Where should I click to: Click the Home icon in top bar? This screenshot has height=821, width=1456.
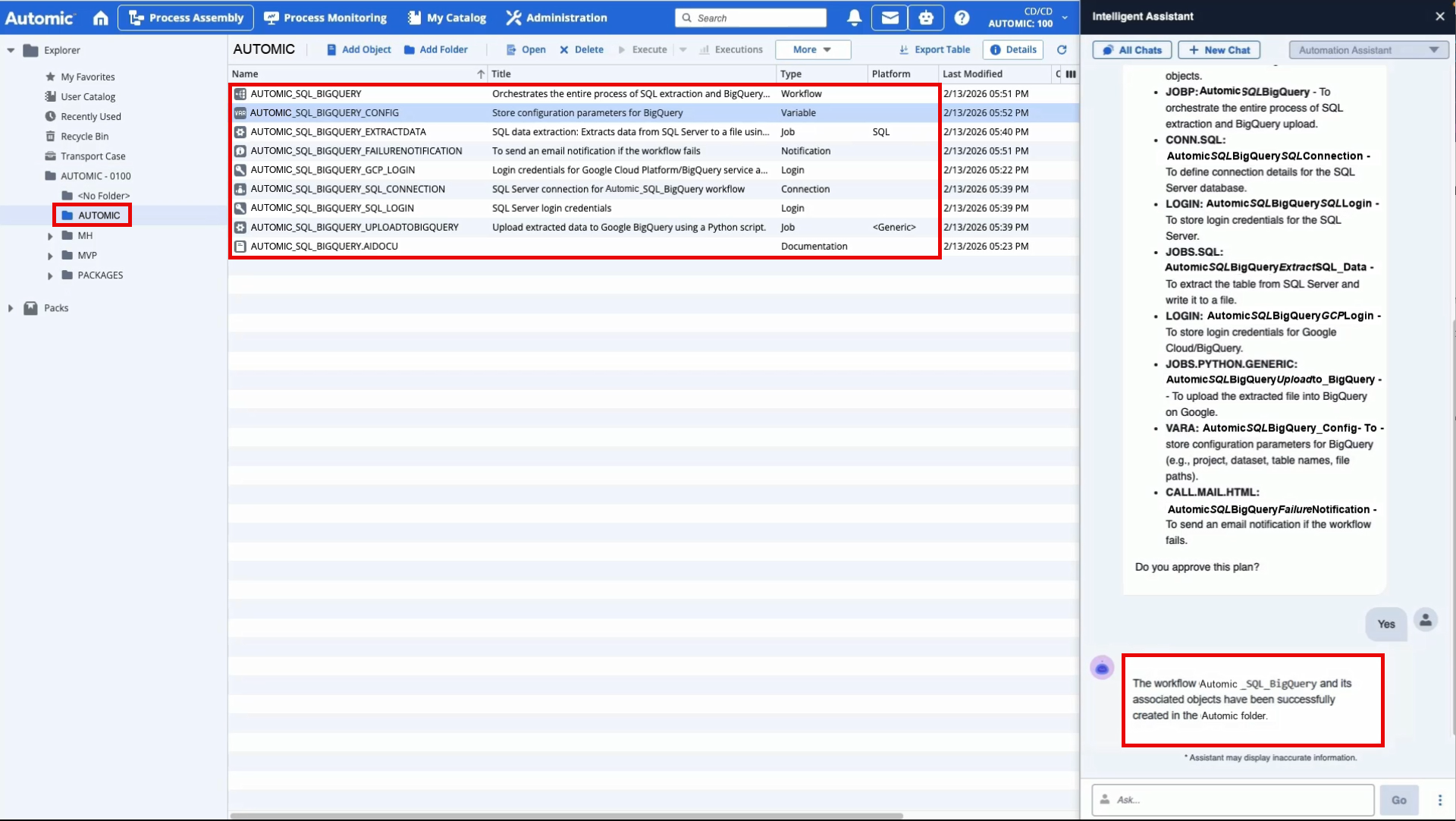coord(101,17)
